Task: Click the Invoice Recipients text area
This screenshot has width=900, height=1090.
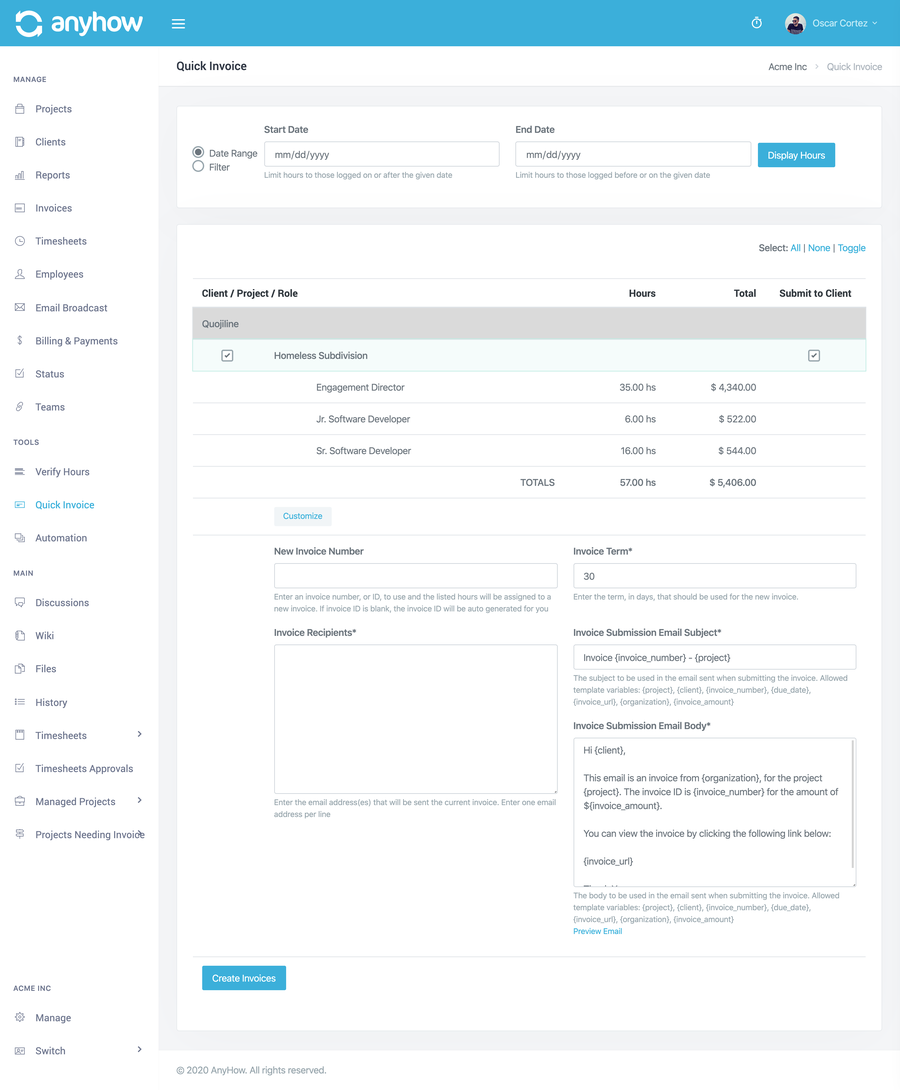Action: click(416, 719)
